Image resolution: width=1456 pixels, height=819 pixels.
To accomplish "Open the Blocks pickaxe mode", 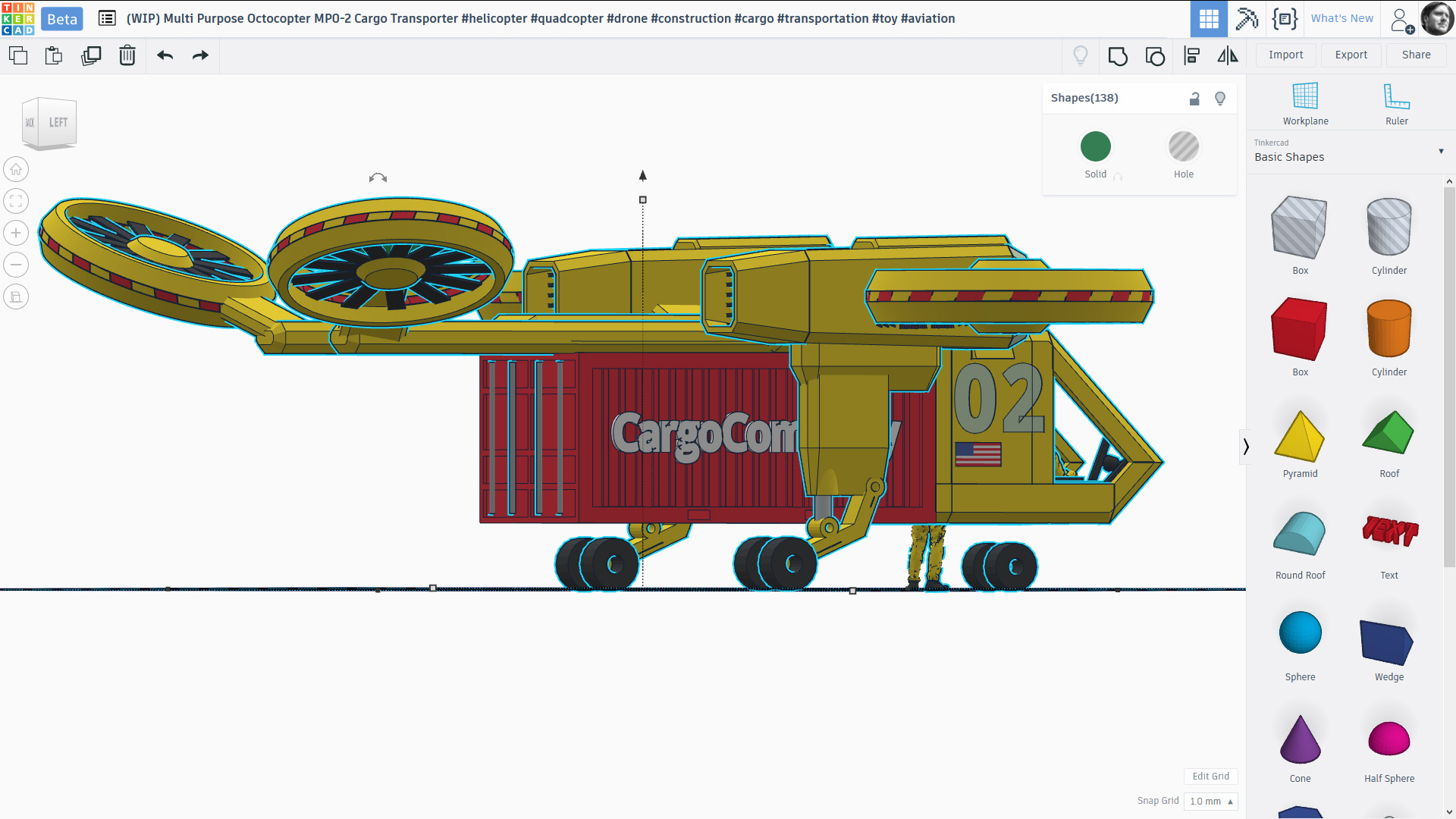I will (1247, 18).
